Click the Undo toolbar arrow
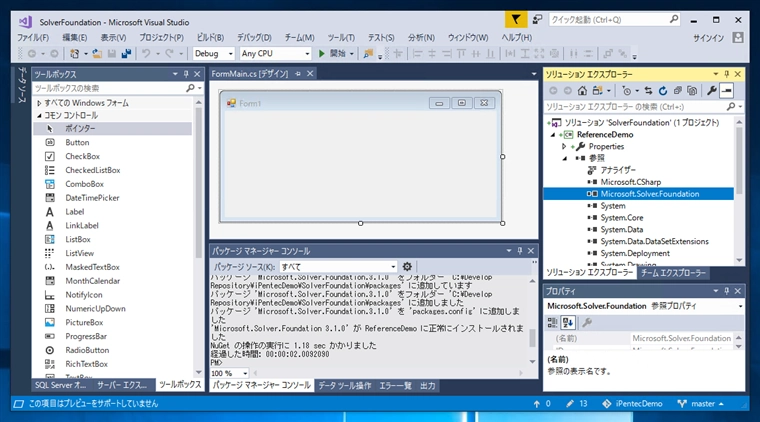This screenshot has height=422, width=760. pos(146,53)
